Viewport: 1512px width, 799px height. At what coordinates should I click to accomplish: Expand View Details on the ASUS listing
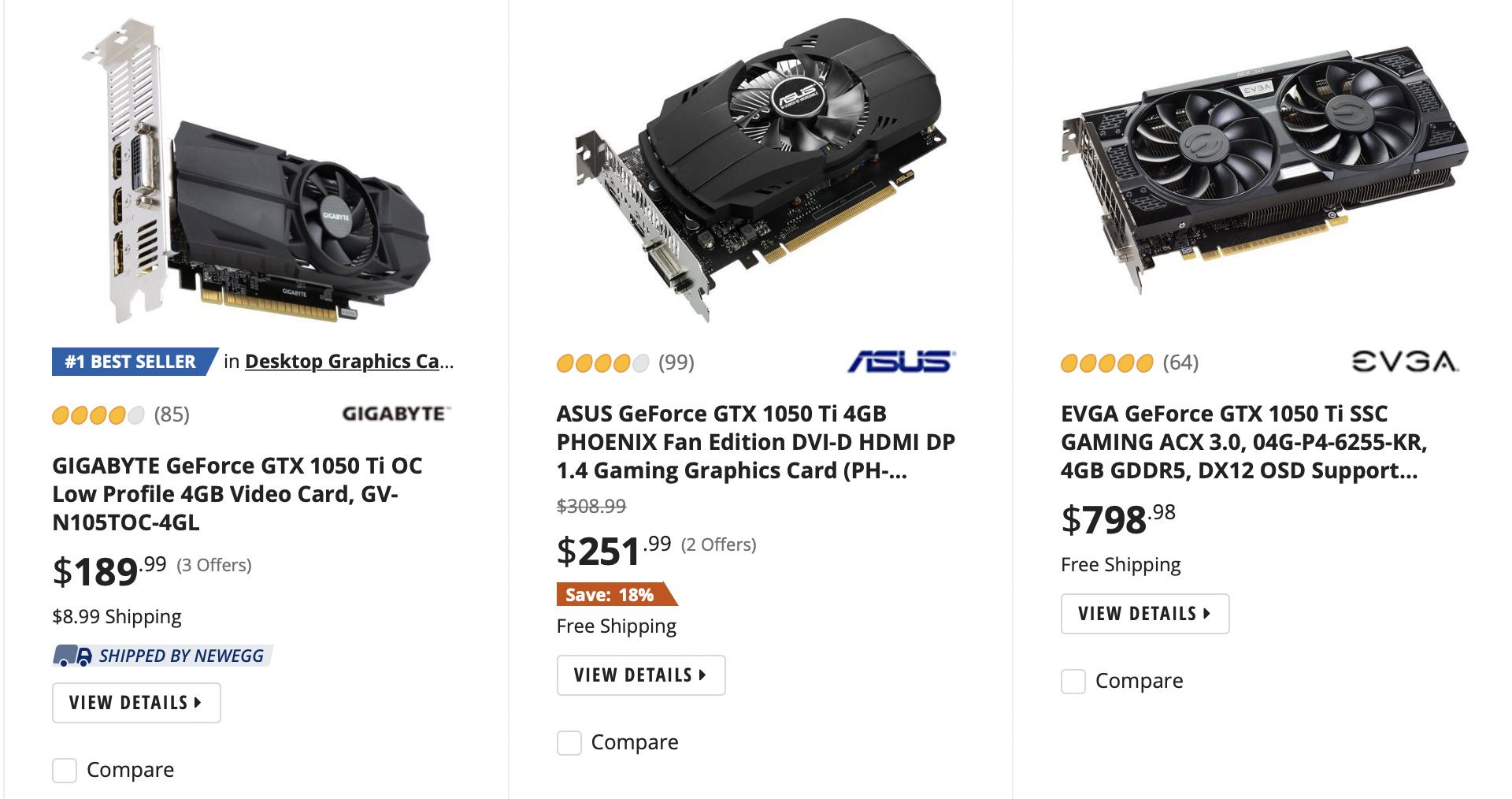[x=640, y=675]
